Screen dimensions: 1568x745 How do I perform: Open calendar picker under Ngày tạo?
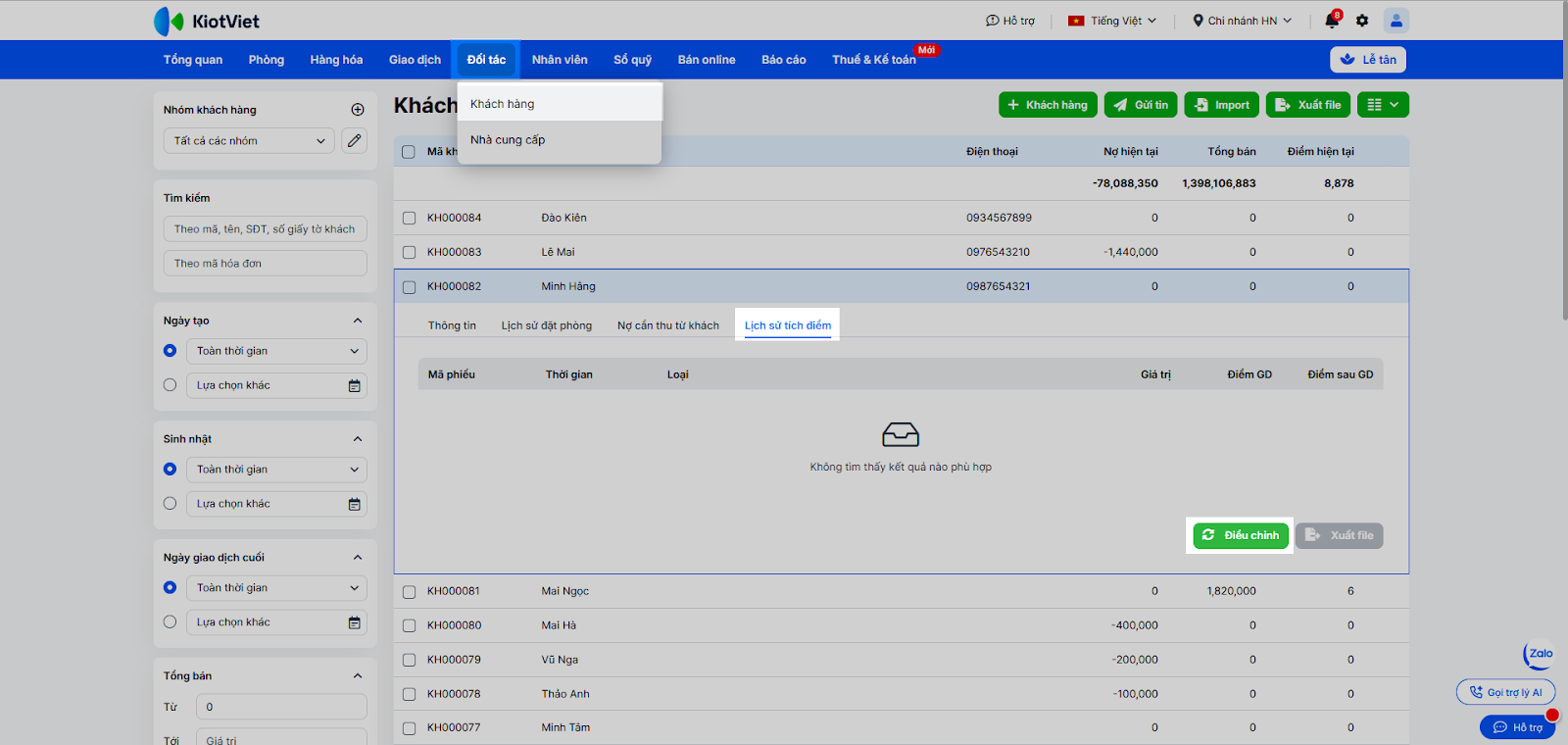pyautogui.click(x=355, y=386)
